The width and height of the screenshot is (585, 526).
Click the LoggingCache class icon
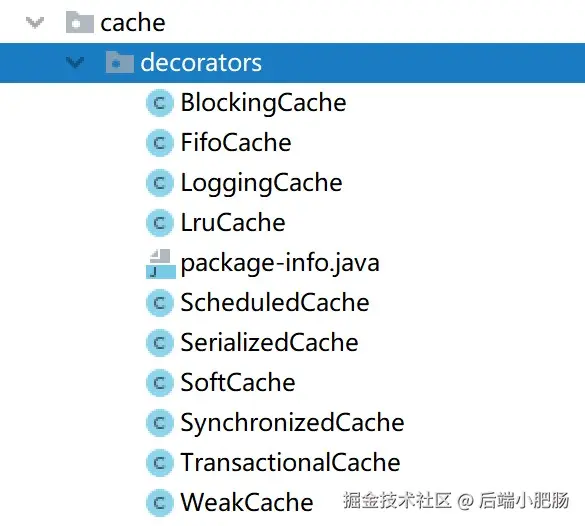(160, 183)
